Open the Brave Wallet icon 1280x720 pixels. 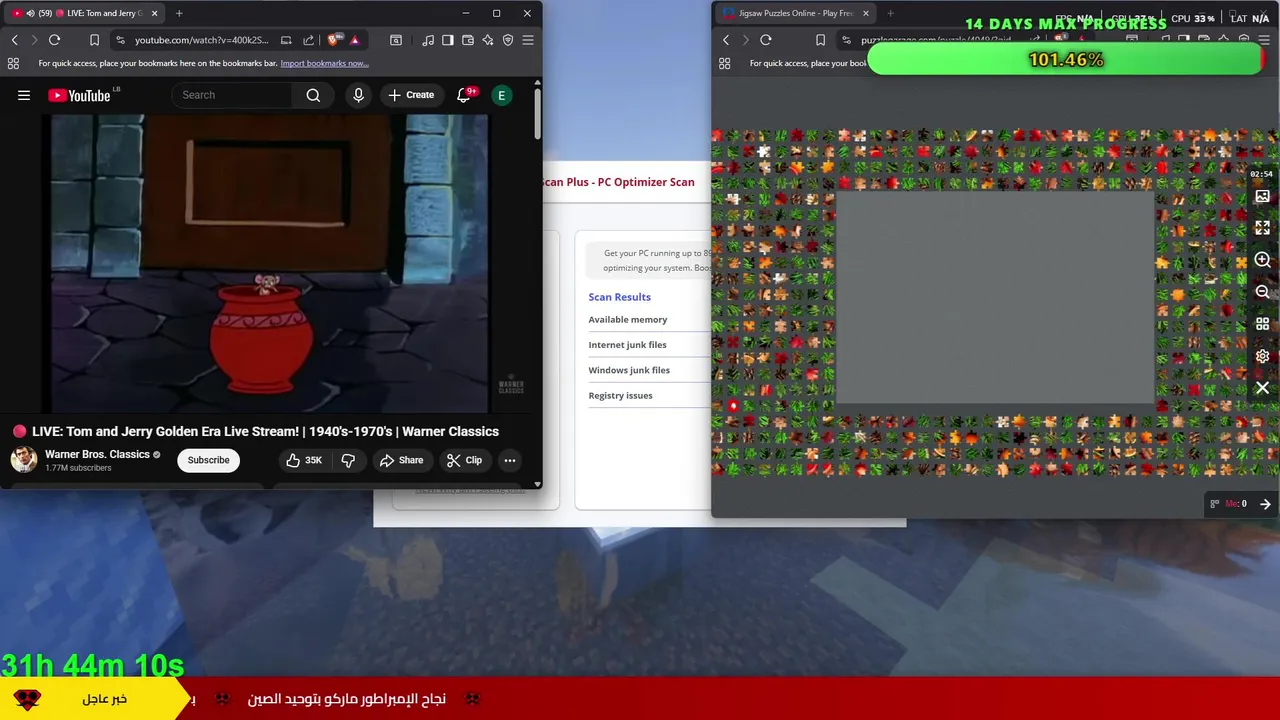[x=468, y=40]
